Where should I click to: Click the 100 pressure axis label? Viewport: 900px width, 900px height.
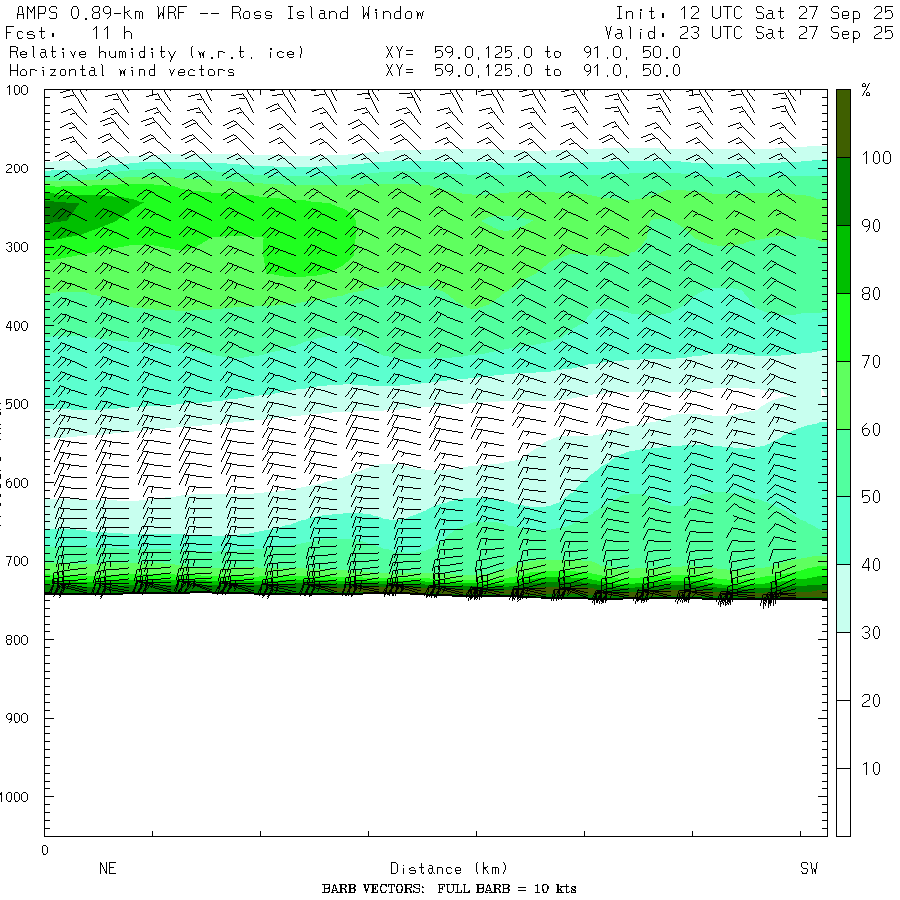coord(17,90)
